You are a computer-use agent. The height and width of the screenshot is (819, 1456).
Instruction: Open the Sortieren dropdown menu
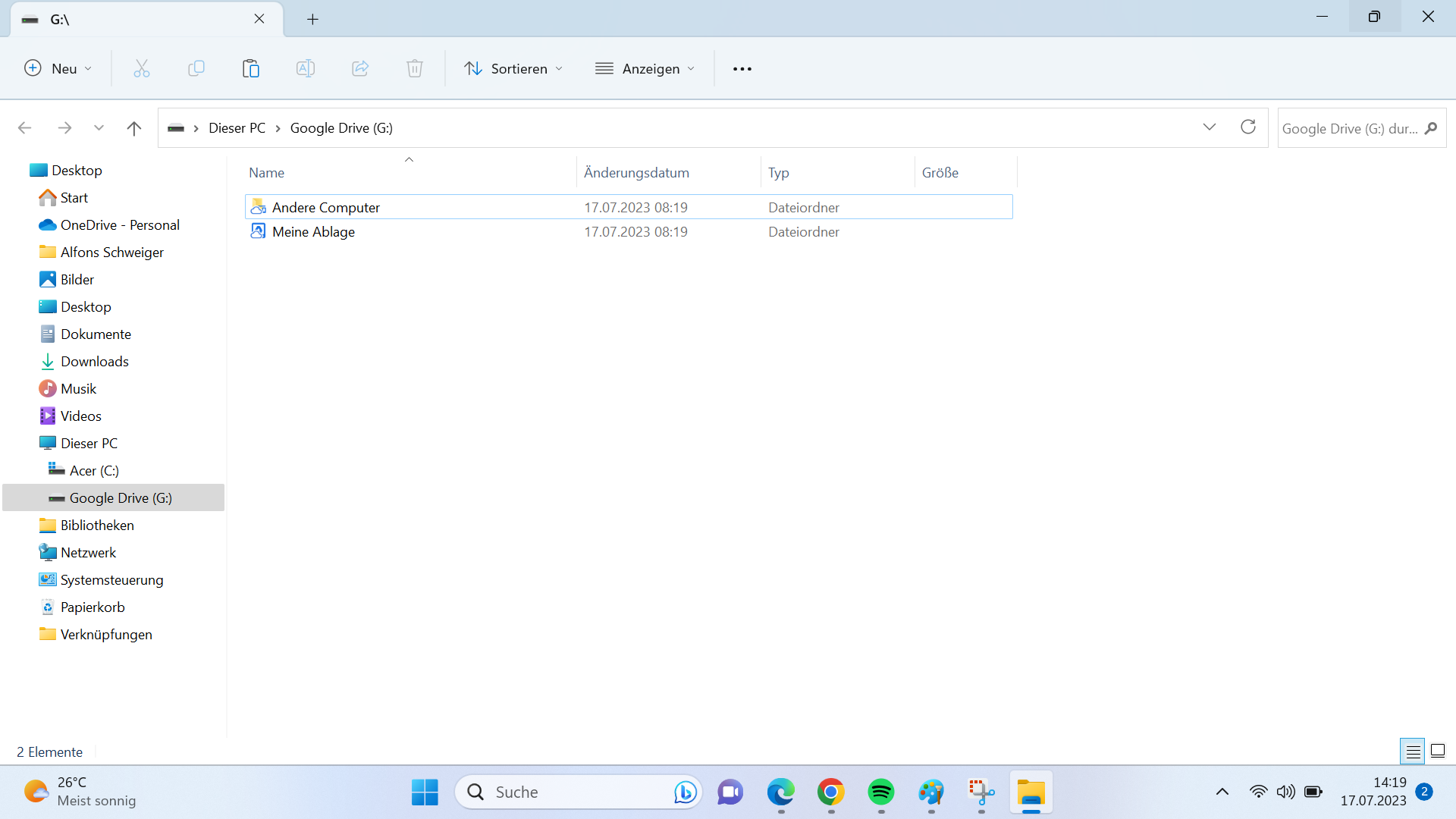(513, 68)
